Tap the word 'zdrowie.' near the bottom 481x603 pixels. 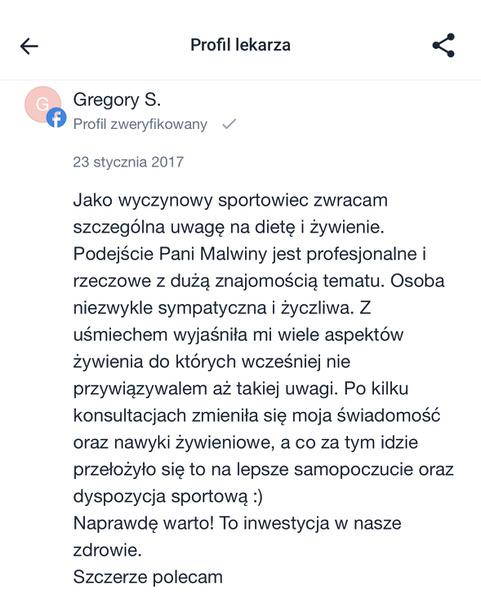click(107, 550)
